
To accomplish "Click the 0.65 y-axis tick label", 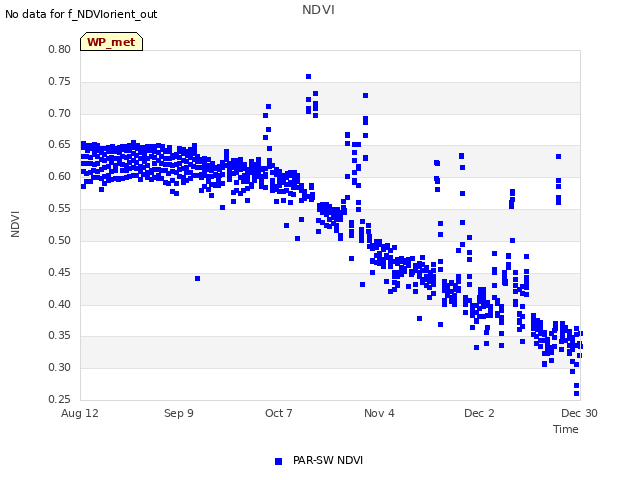I will tap(60, 144).
